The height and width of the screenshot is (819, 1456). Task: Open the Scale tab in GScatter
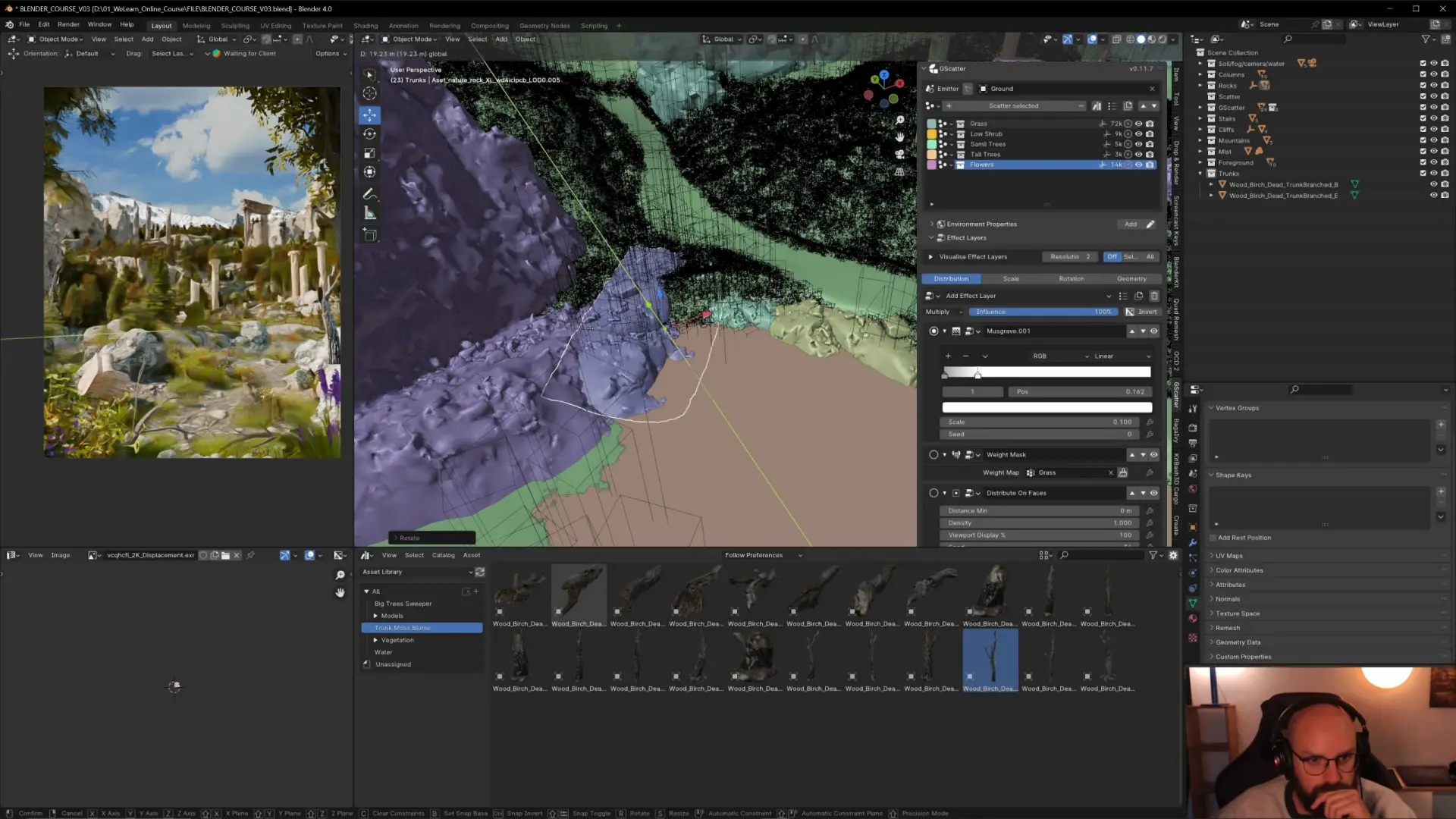click(1011, 279)
